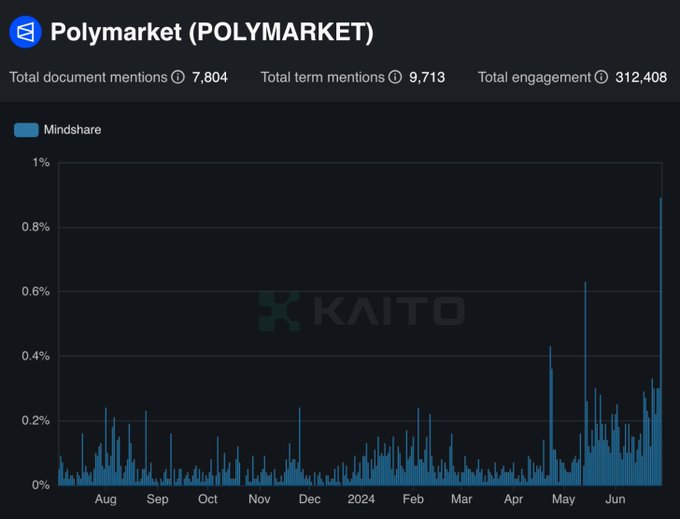Open info icon beside Total engagement

coord(601,77)
